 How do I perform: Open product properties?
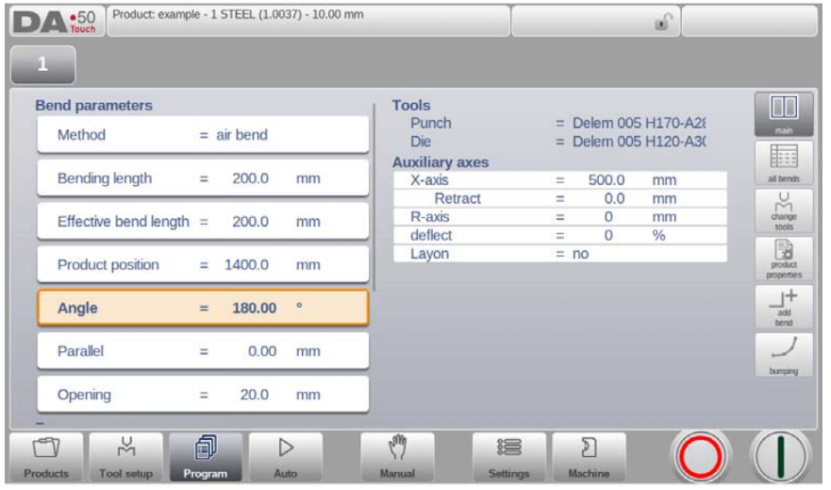784,259
